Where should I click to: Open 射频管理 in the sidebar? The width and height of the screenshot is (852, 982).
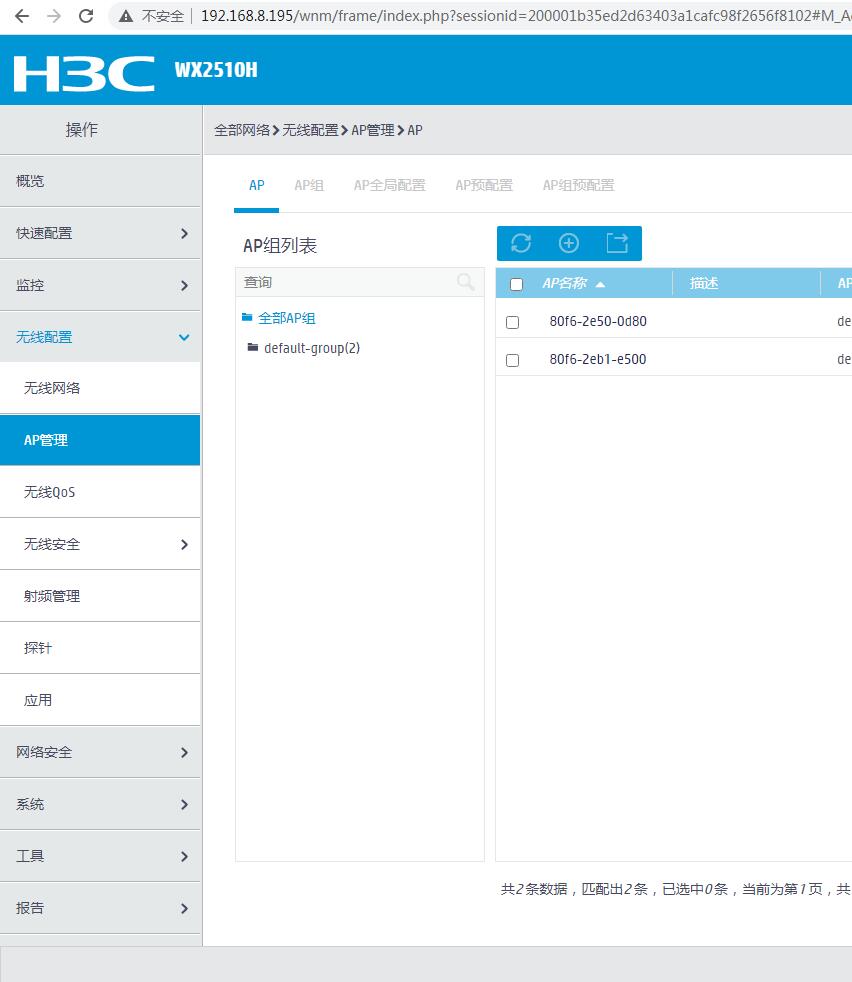click(100, 596)
